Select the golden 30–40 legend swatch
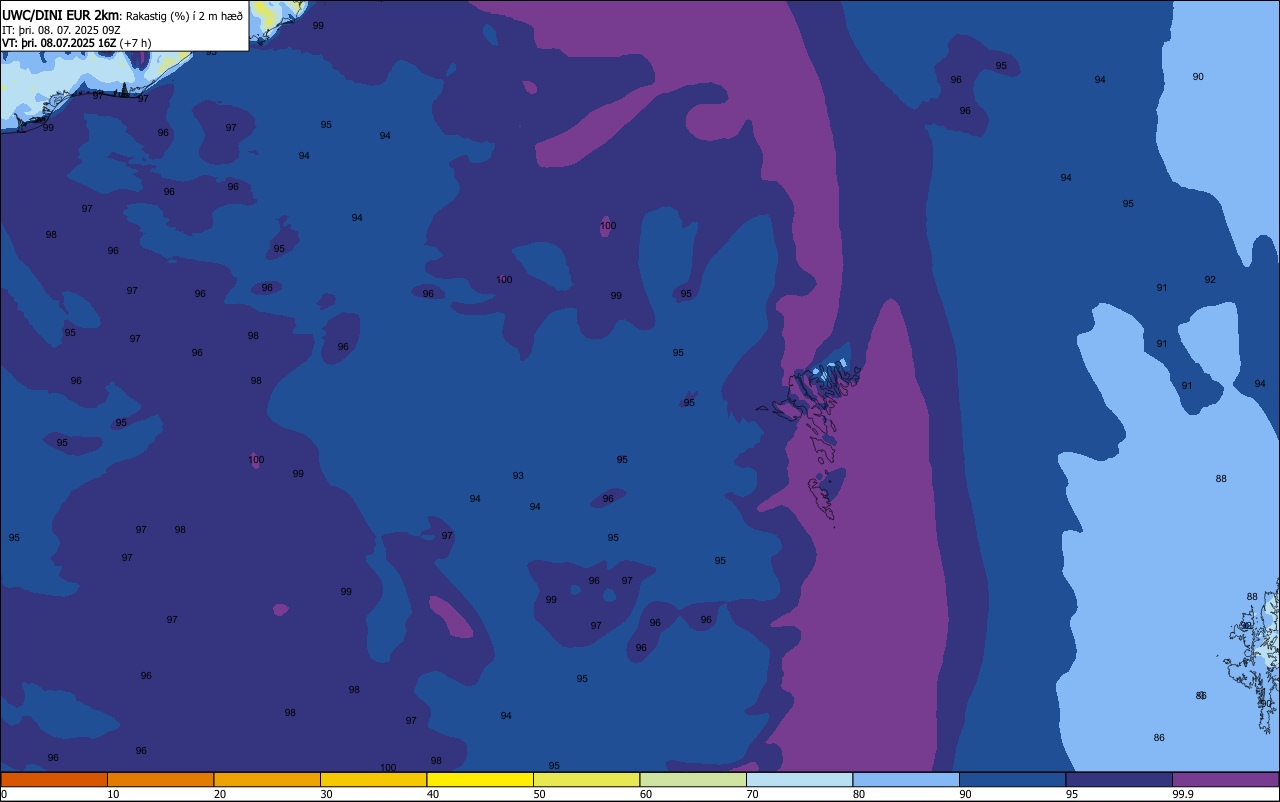The image size is (1280, 802). coord(373,779)
